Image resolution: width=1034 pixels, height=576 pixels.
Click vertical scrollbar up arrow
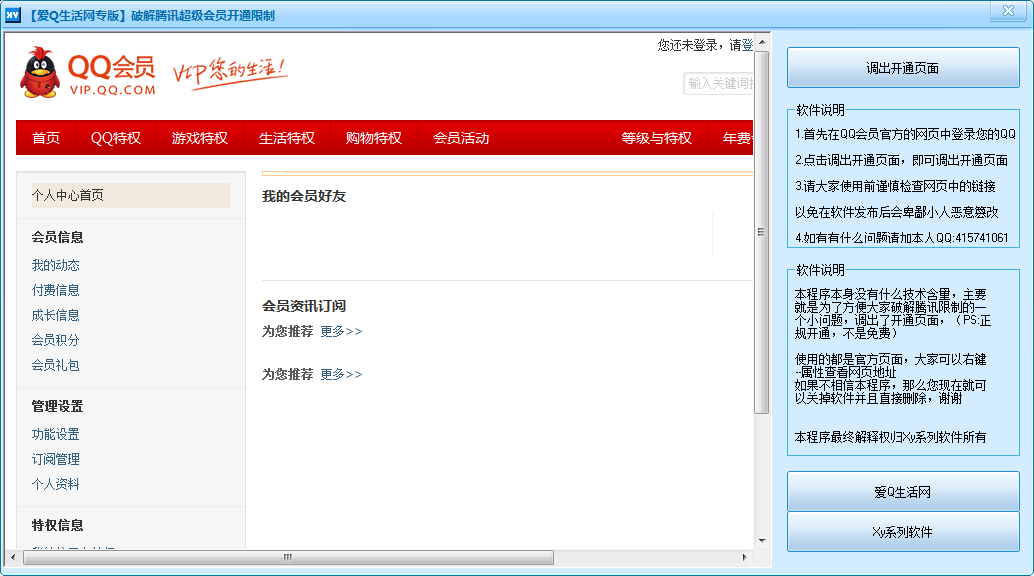point(762,42)
